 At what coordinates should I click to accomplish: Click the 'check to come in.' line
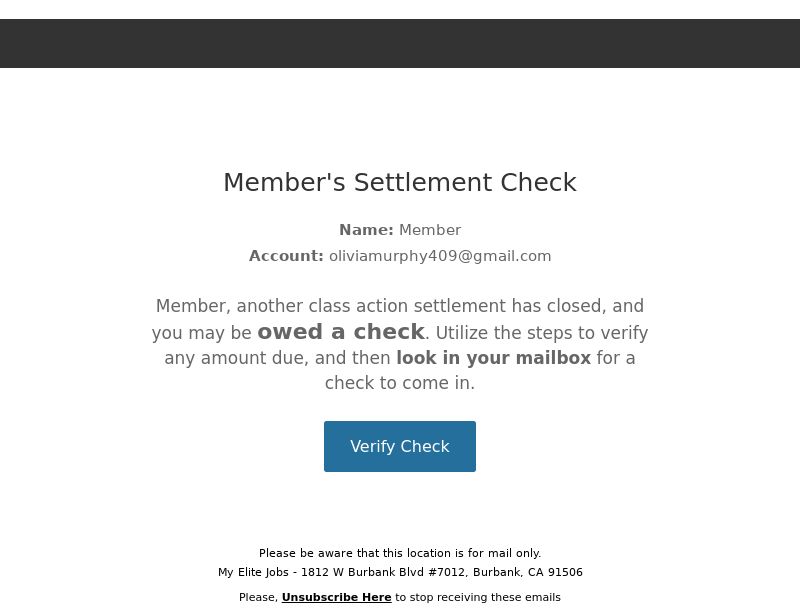[400, 383]
